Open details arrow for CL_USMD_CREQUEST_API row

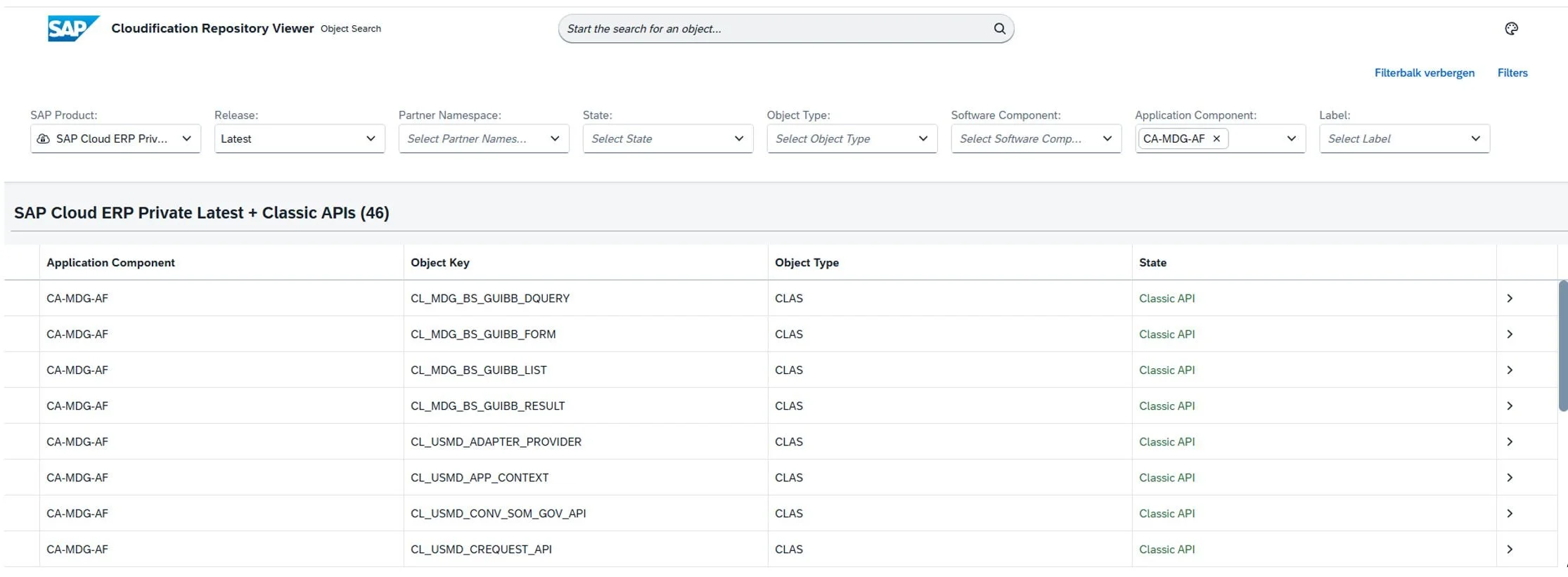click(x=1510, y=549)
